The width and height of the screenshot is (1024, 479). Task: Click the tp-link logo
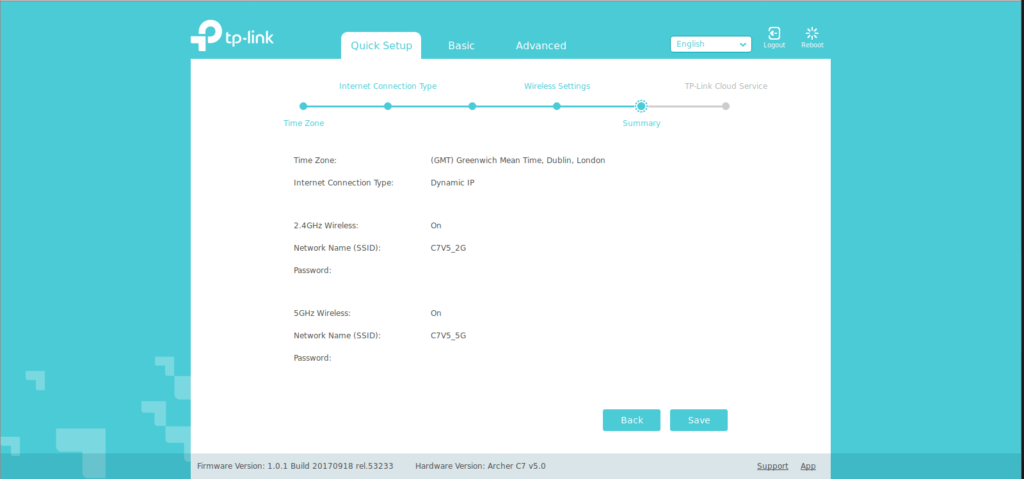231,36
